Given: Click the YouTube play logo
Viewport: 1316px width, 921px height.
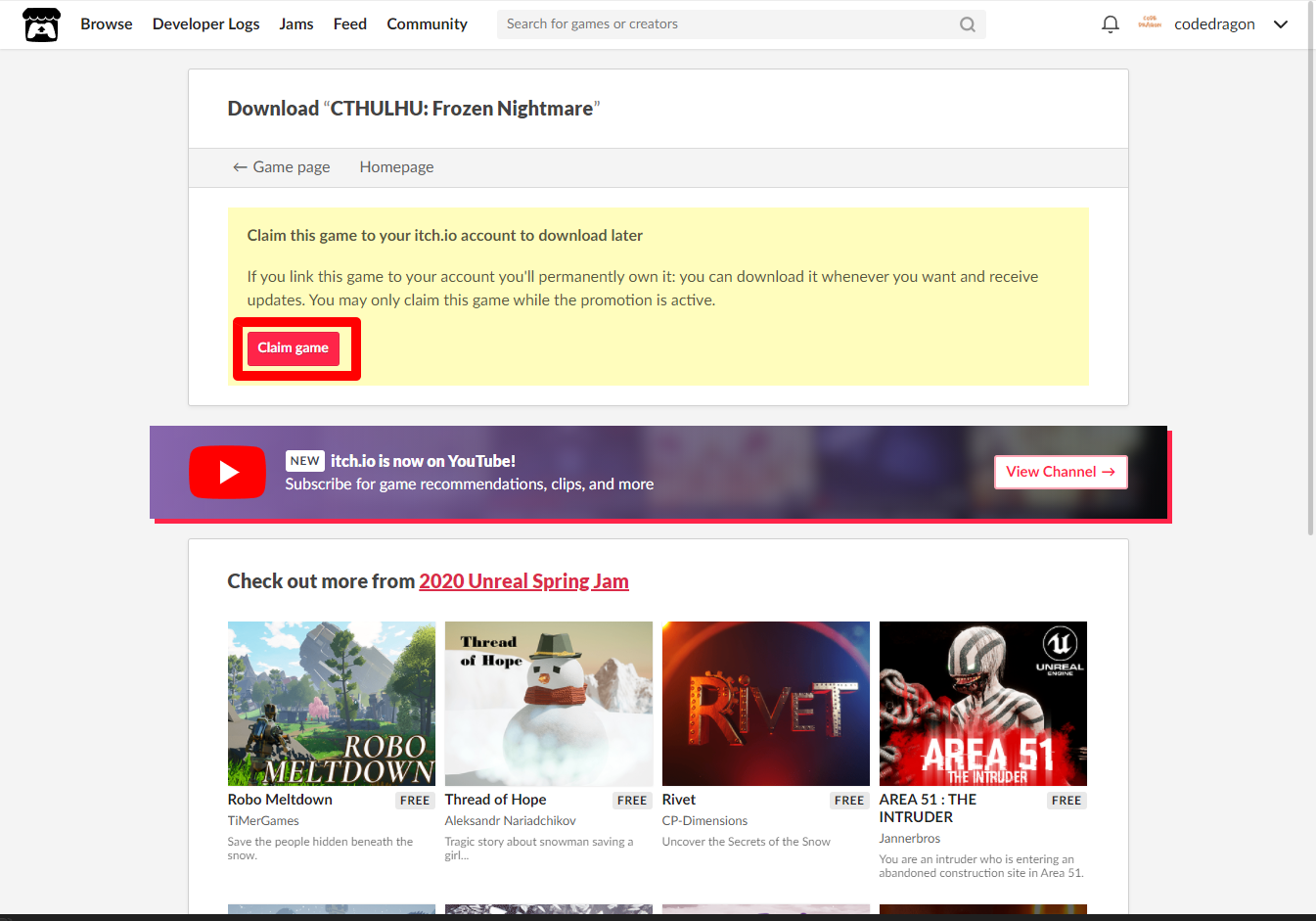Looking at the screenshot, I should pos(227,473).
